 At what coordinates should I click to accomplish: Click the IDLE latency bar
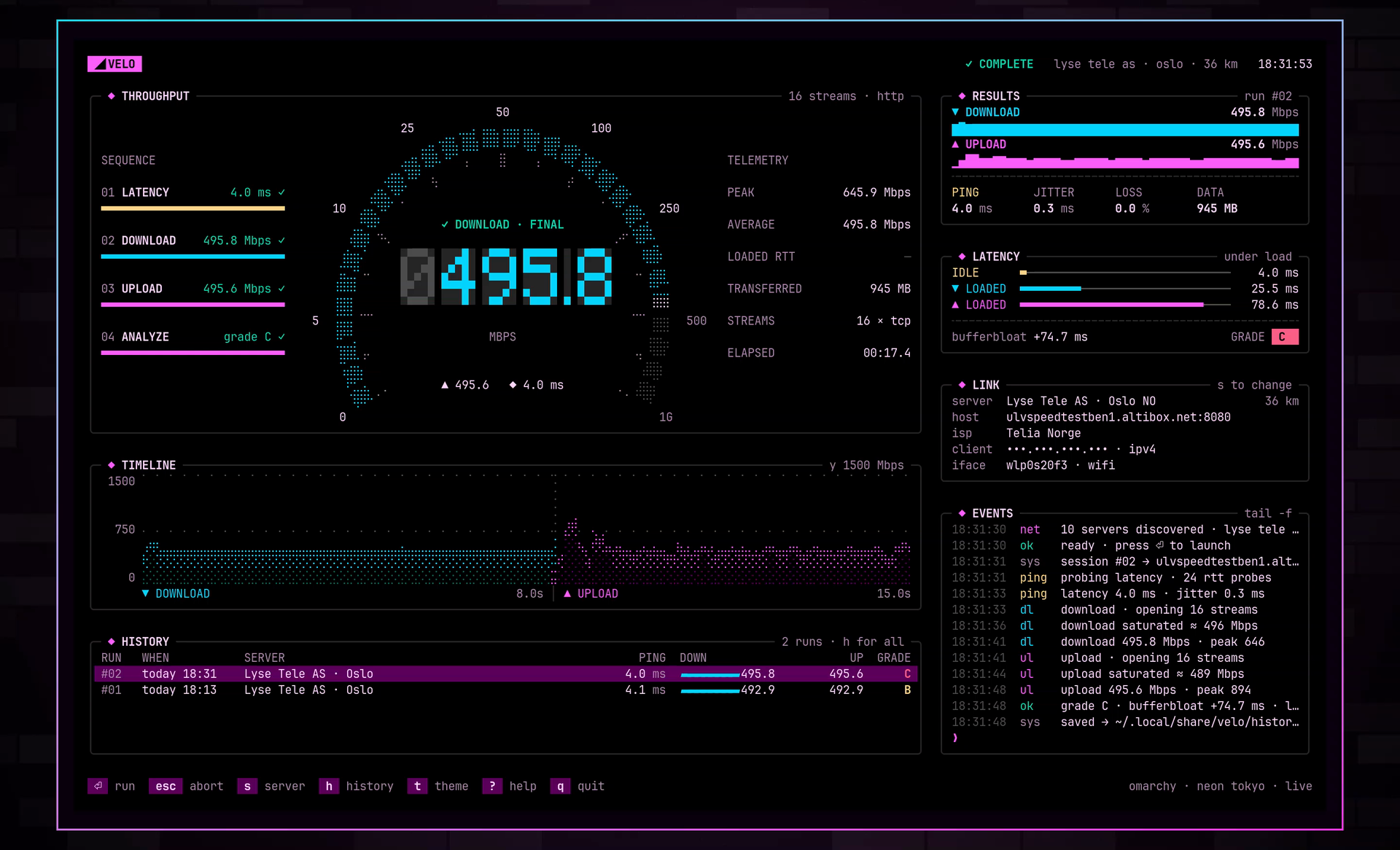[1124, 273]
